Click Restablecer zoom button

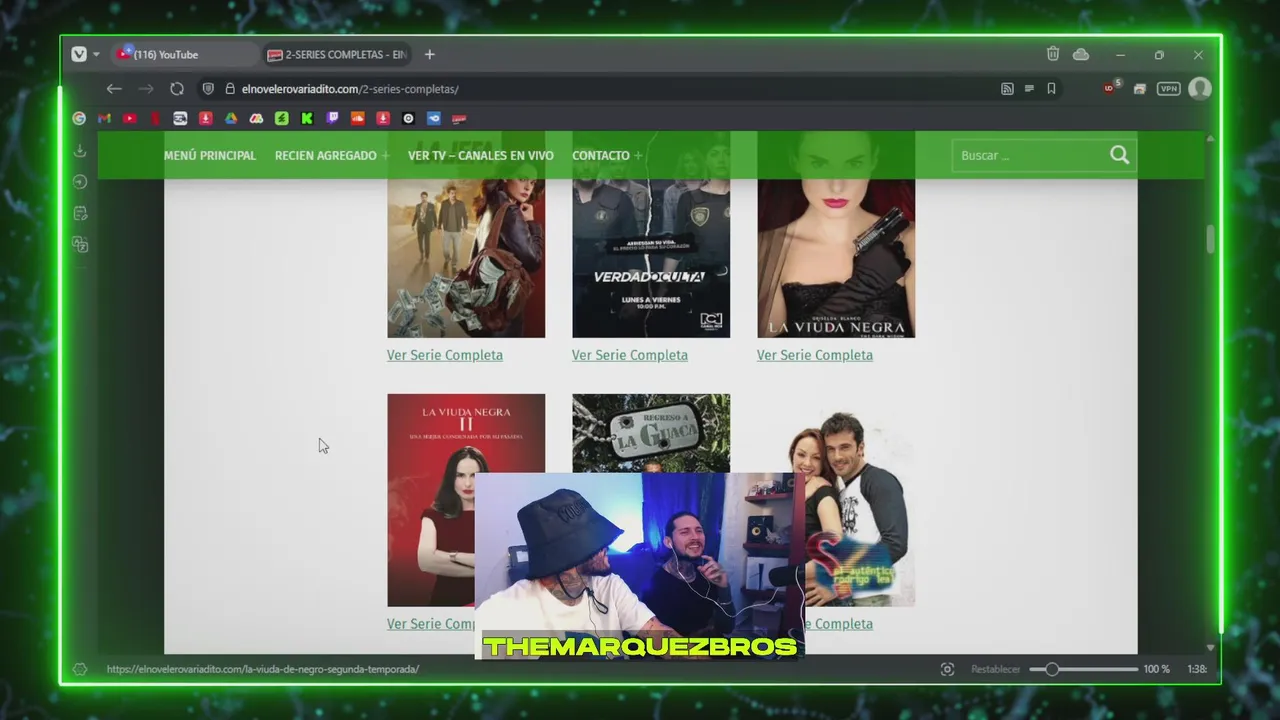pos(995,669)
